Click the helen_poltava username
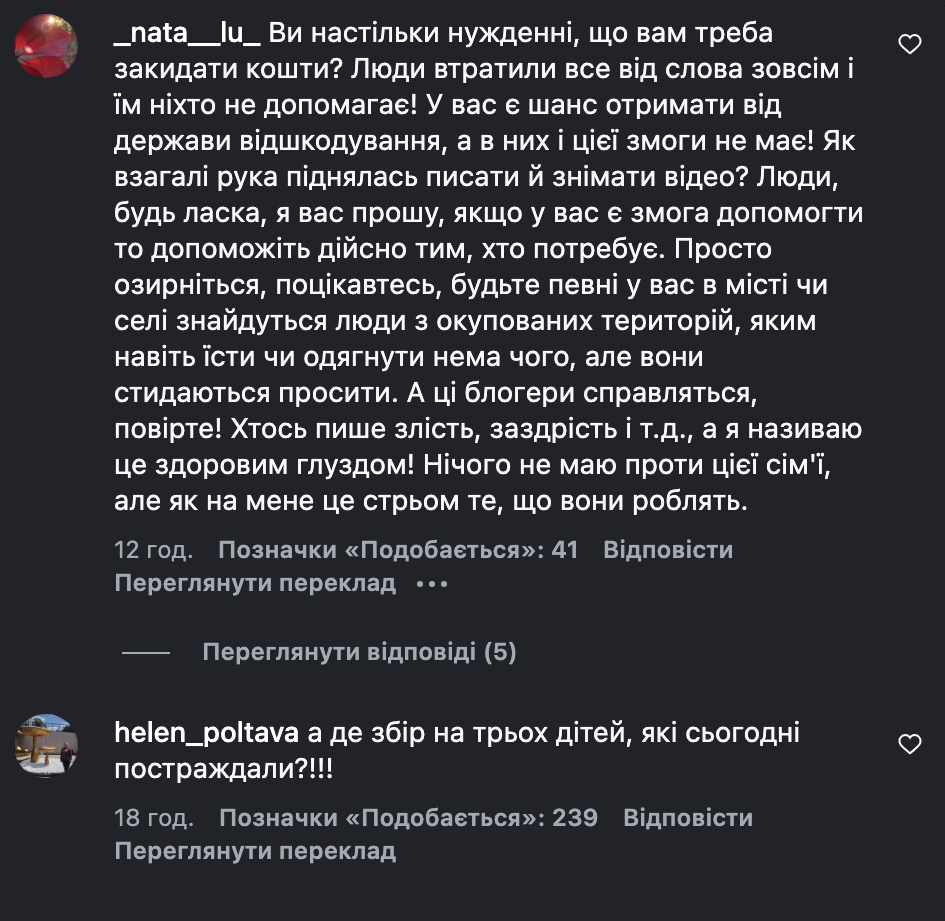Image resolution: width=945 pixels, height=921 pixels. coord(207,734)
